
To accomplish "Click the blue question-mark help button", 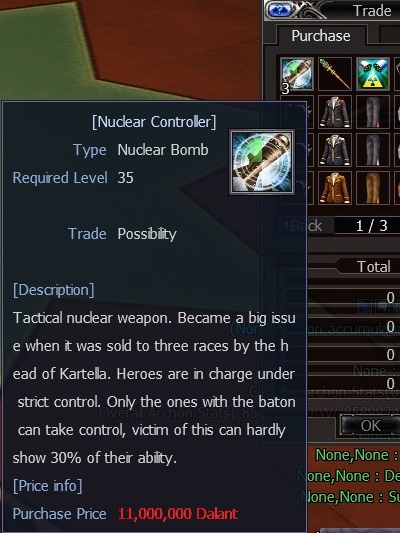I will tap(280, 10).
